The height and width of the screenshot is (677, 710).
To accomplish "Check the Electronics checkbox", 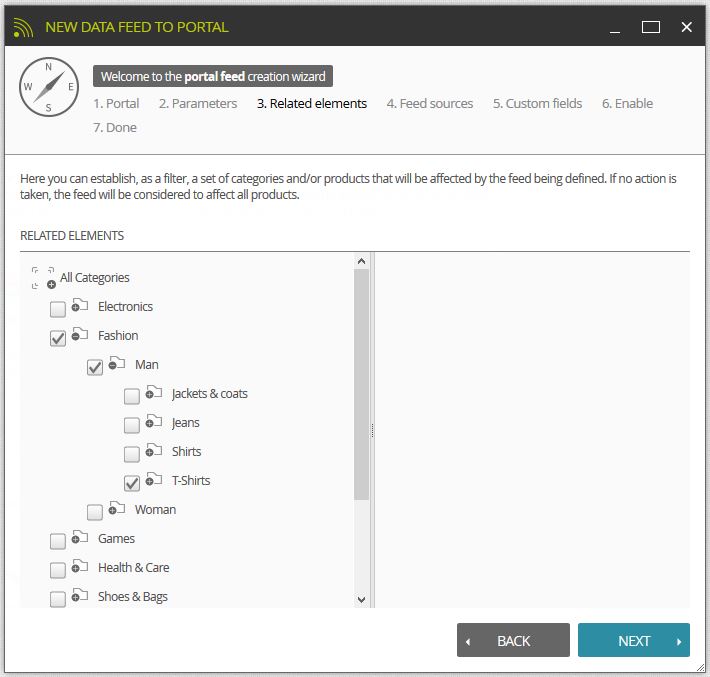I will [58, 309].
